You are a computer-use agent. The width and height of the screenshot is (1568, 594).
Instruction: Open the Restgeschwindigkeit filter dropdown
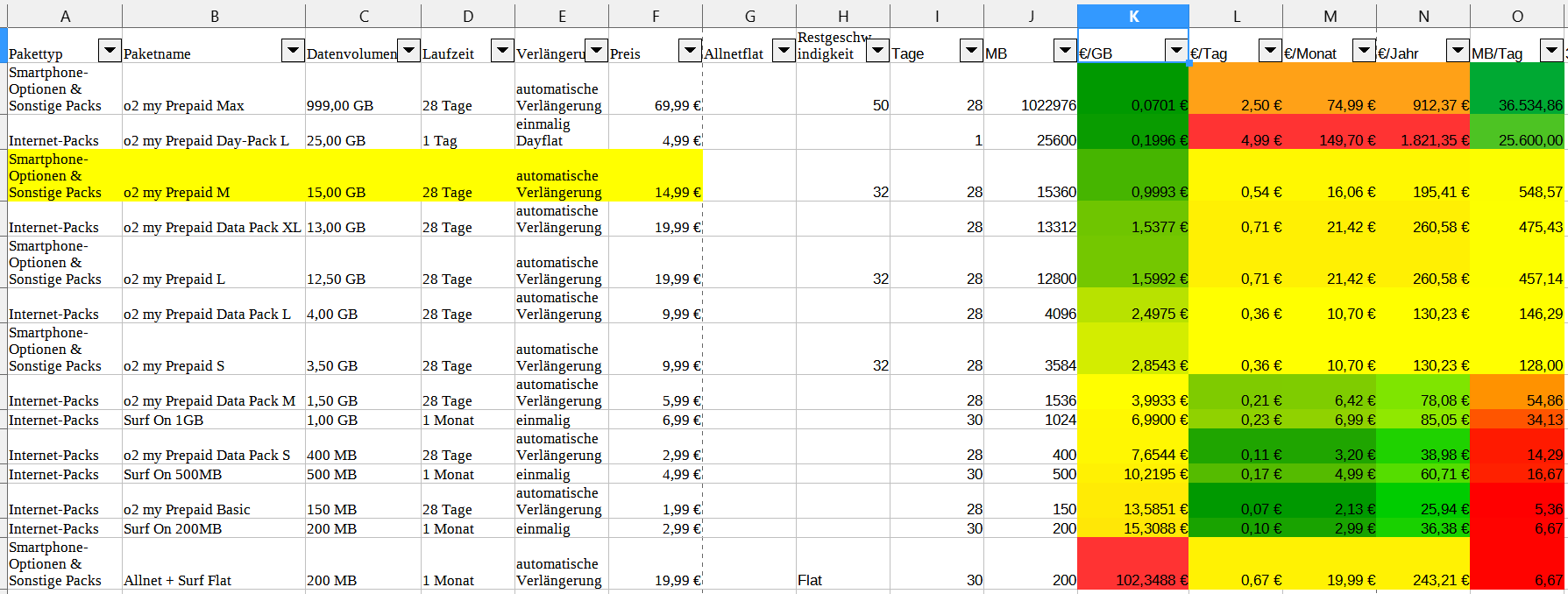click(877, 51)
